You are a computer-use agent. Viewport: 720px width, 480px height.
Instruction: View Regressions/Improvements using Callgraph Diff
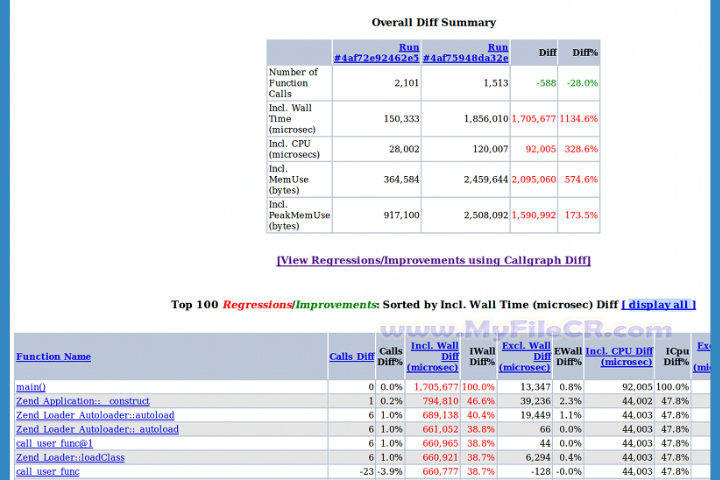click(x=433, y=260)
